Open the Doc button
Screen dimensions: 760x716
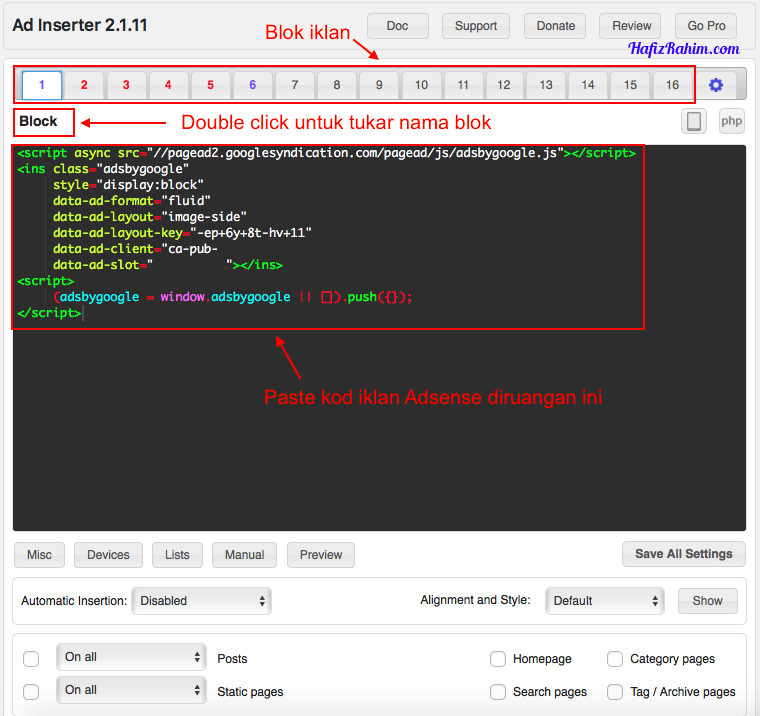397,26
